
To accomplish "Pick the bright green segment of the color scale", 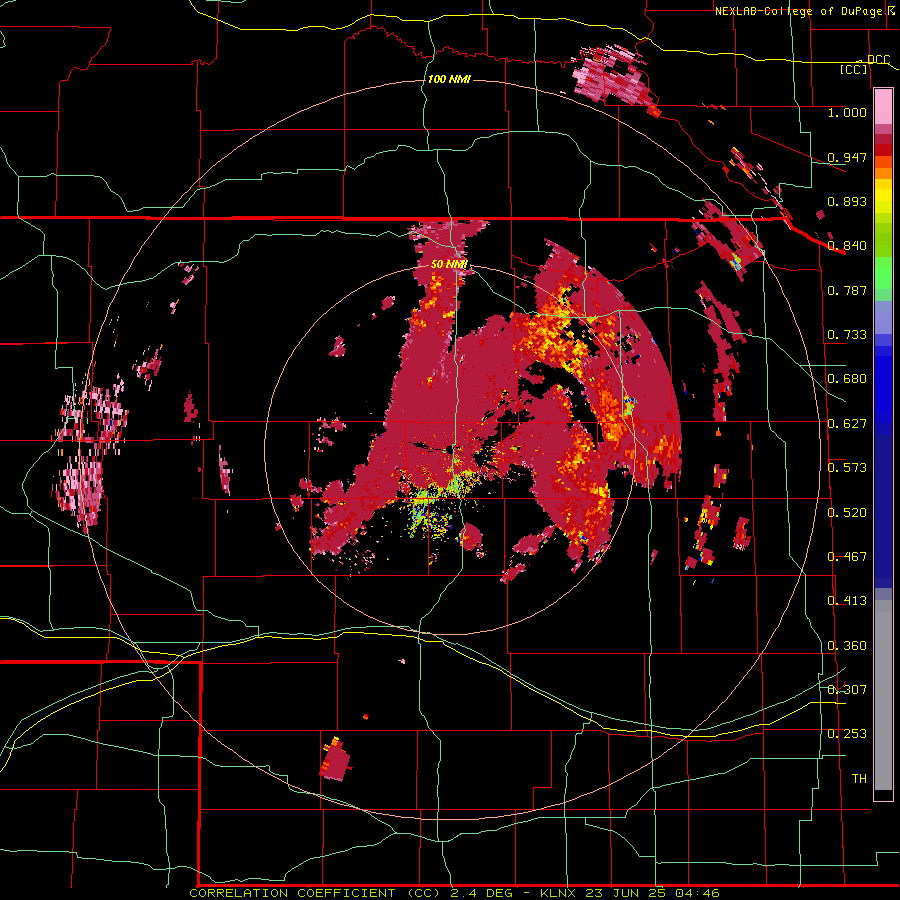I will 883,273.
